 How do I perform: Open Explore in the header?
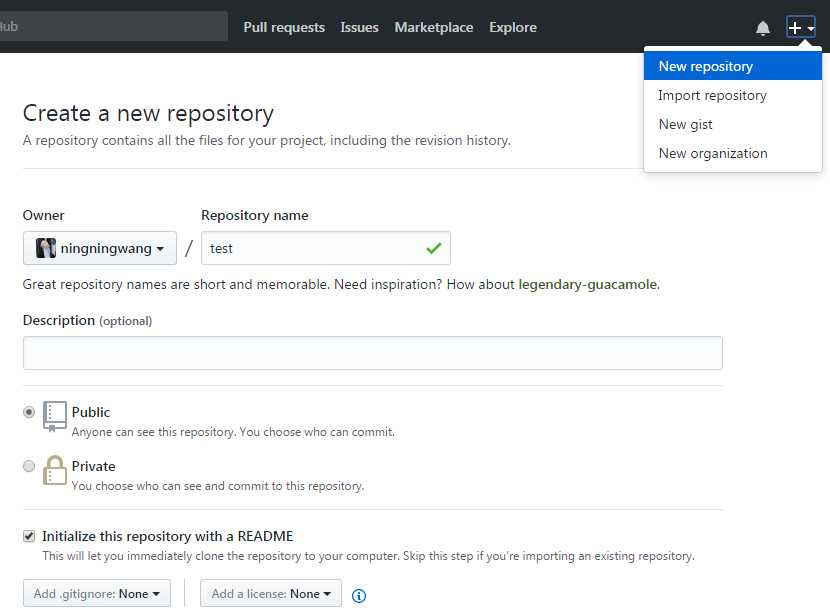pyautogui.click(x=512, y=28)
